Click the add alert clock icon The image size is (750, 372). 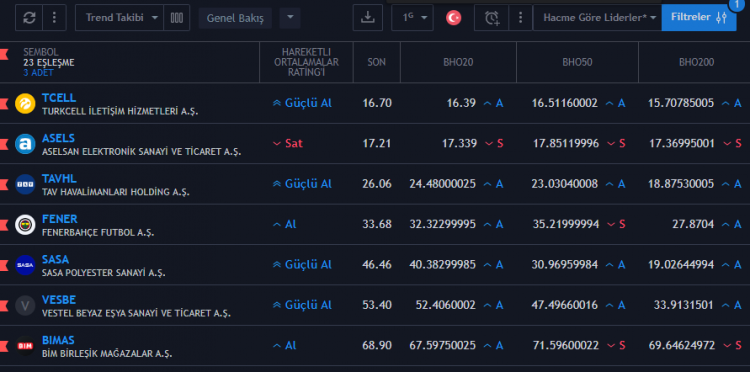491,18
